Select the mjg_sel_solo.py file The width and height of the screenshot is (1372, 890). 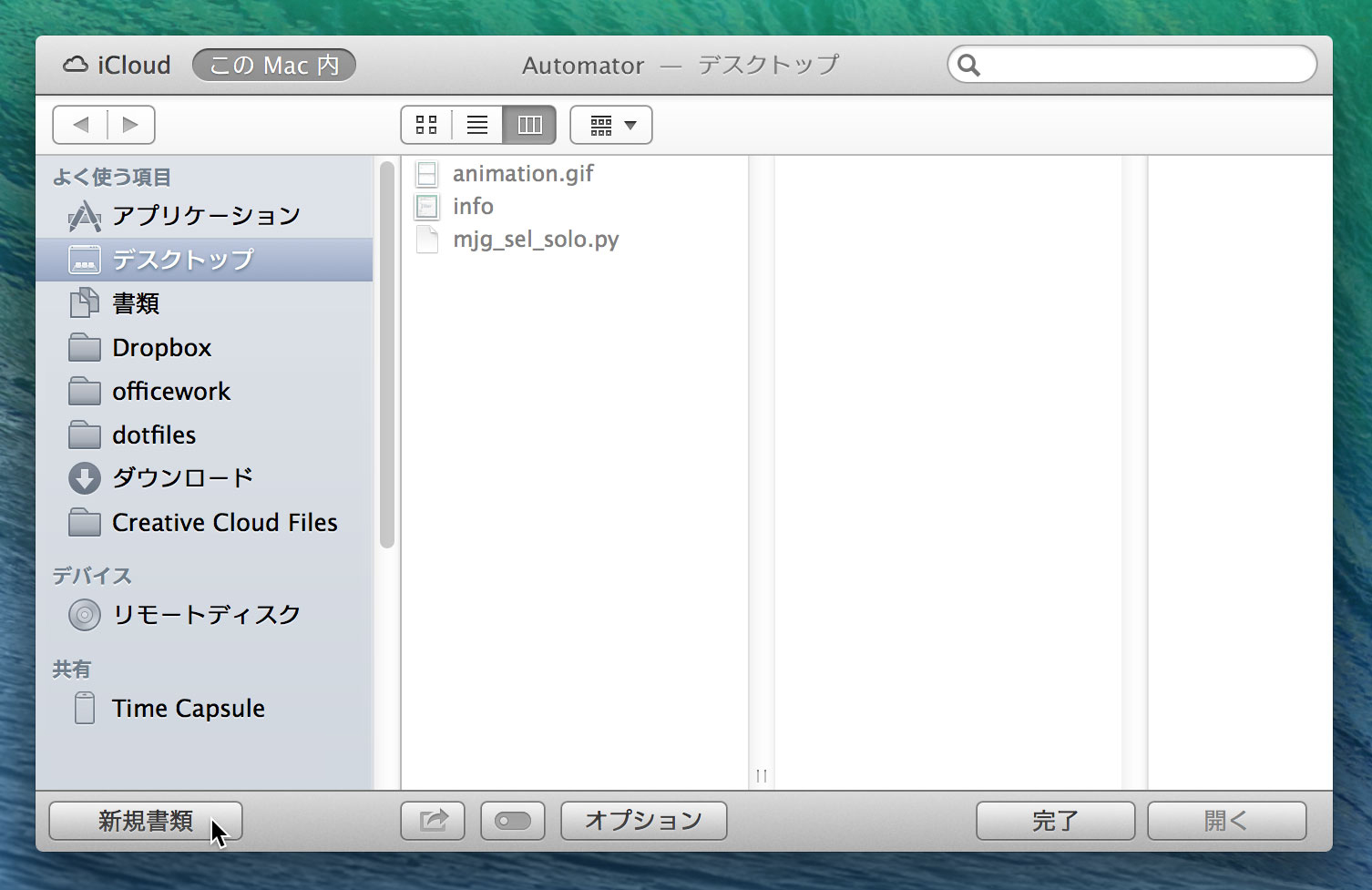[x=574, y=239]
